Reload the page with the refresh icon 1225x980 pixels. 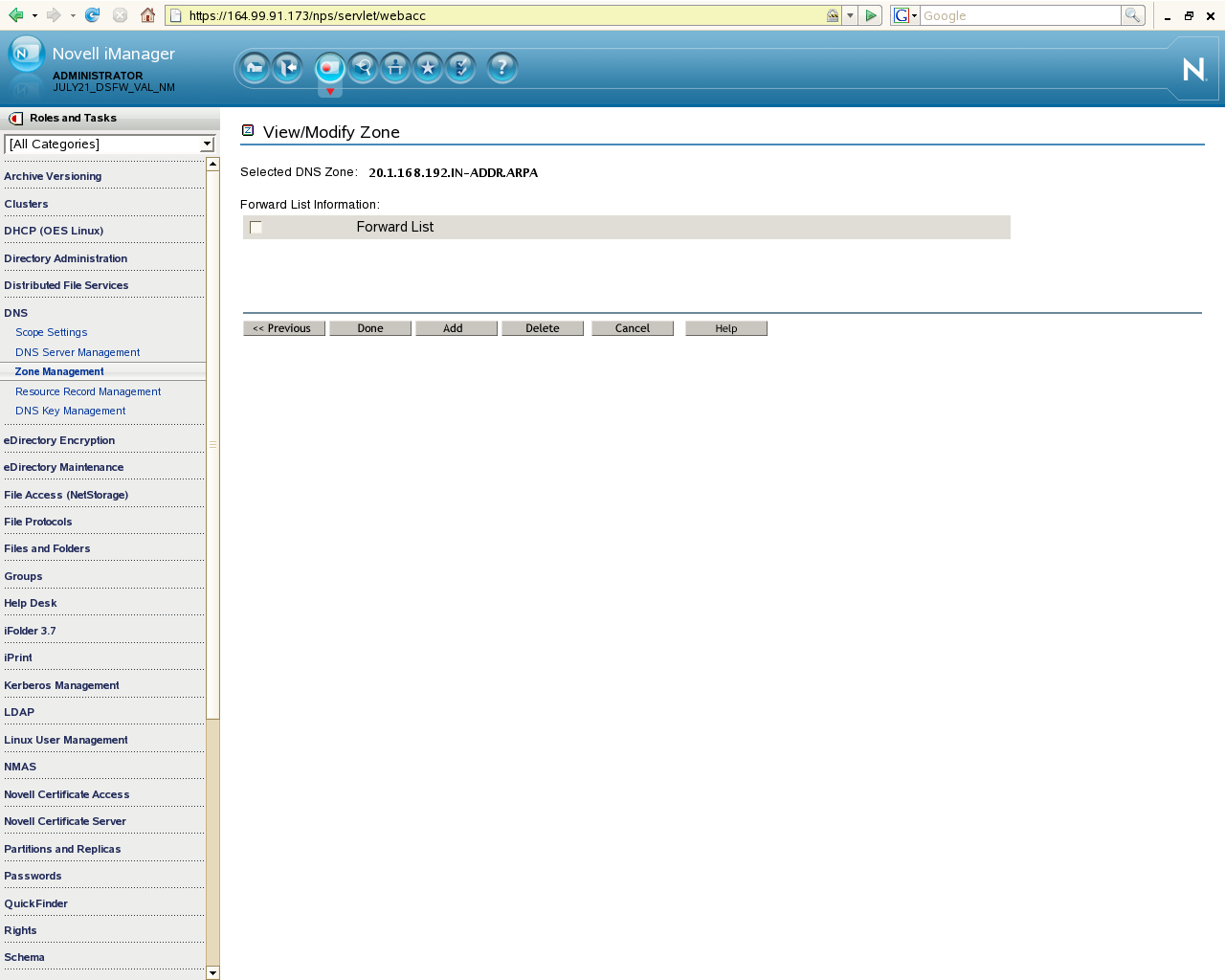tap(92, 15)
